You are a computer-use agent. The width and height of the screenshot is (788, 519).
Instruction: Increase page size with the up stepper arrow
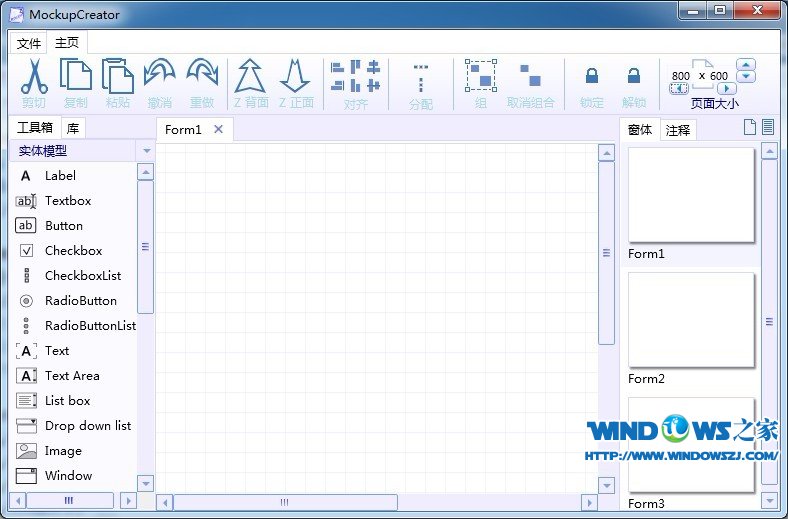(x=746, y=65)
